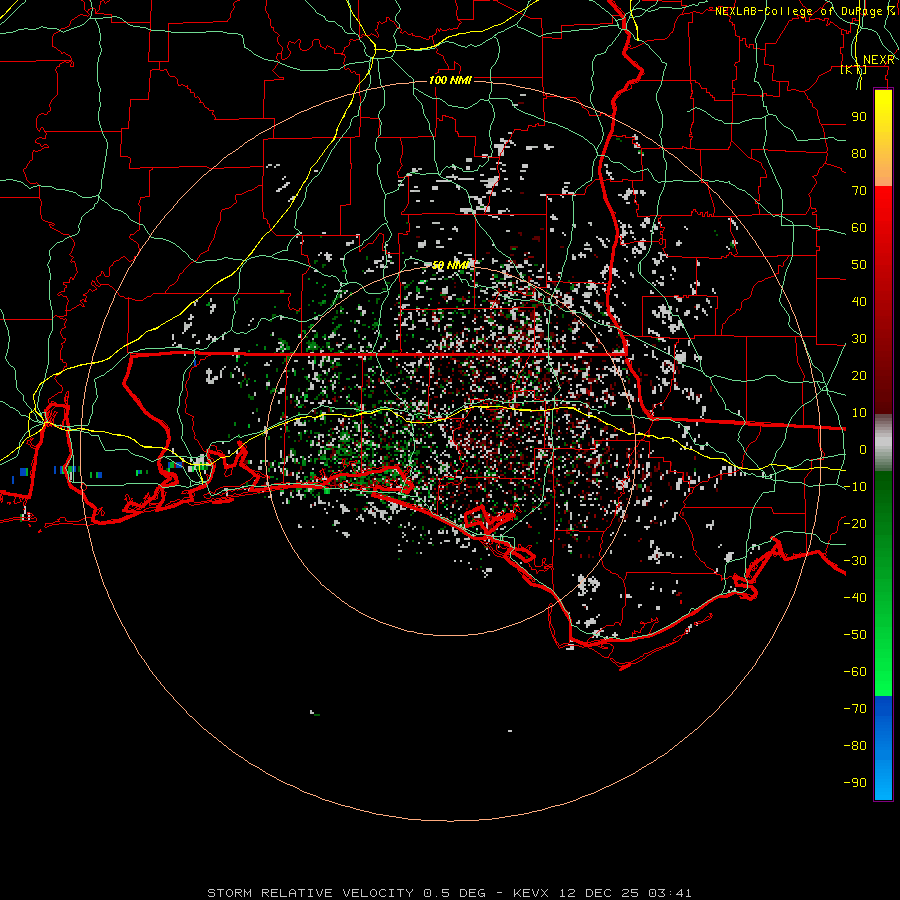
Task: Click the 70 label on the velocity scale
Action: coord(859,191)
